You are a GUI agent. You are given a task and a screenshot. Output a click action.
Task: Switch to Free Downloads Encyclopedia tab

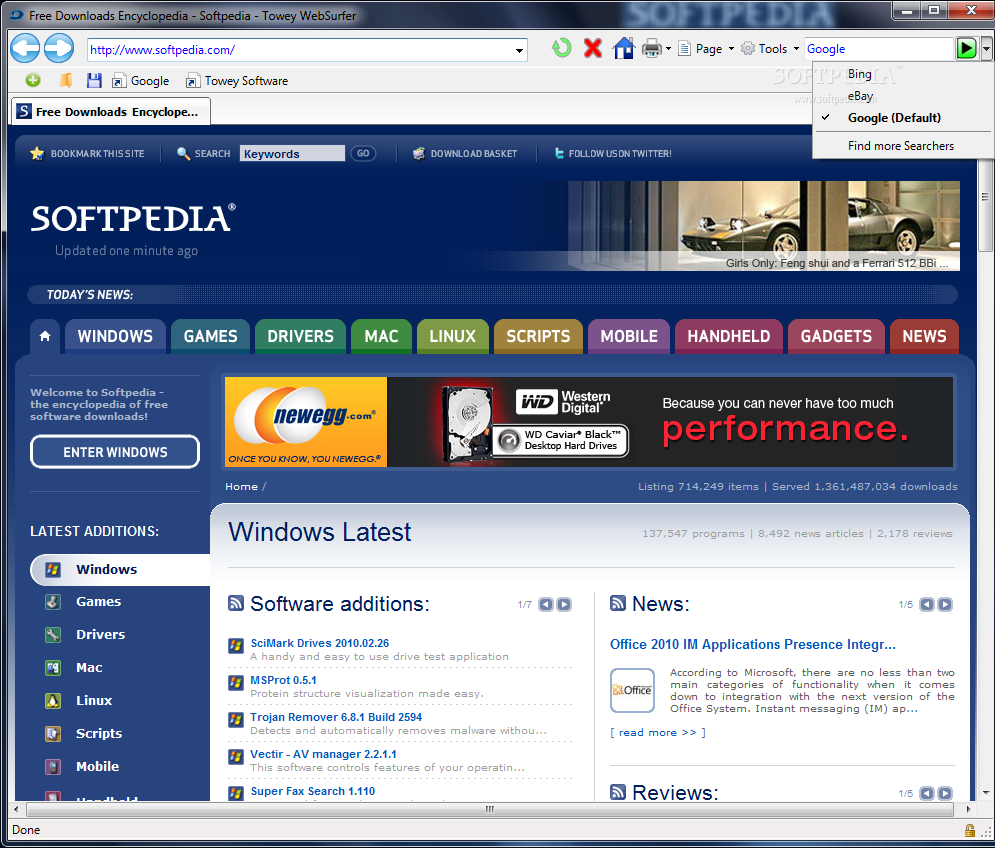point(110,112)
